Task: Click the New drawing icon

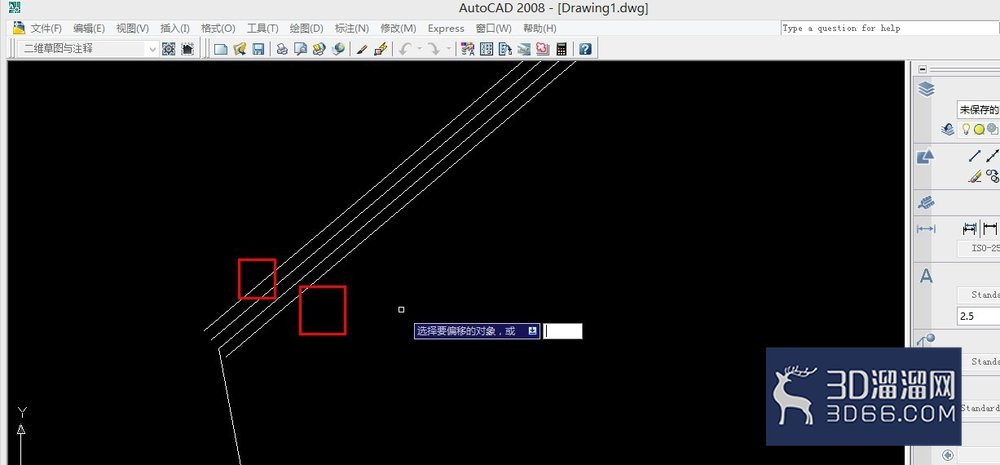Action: pos(221,49)
